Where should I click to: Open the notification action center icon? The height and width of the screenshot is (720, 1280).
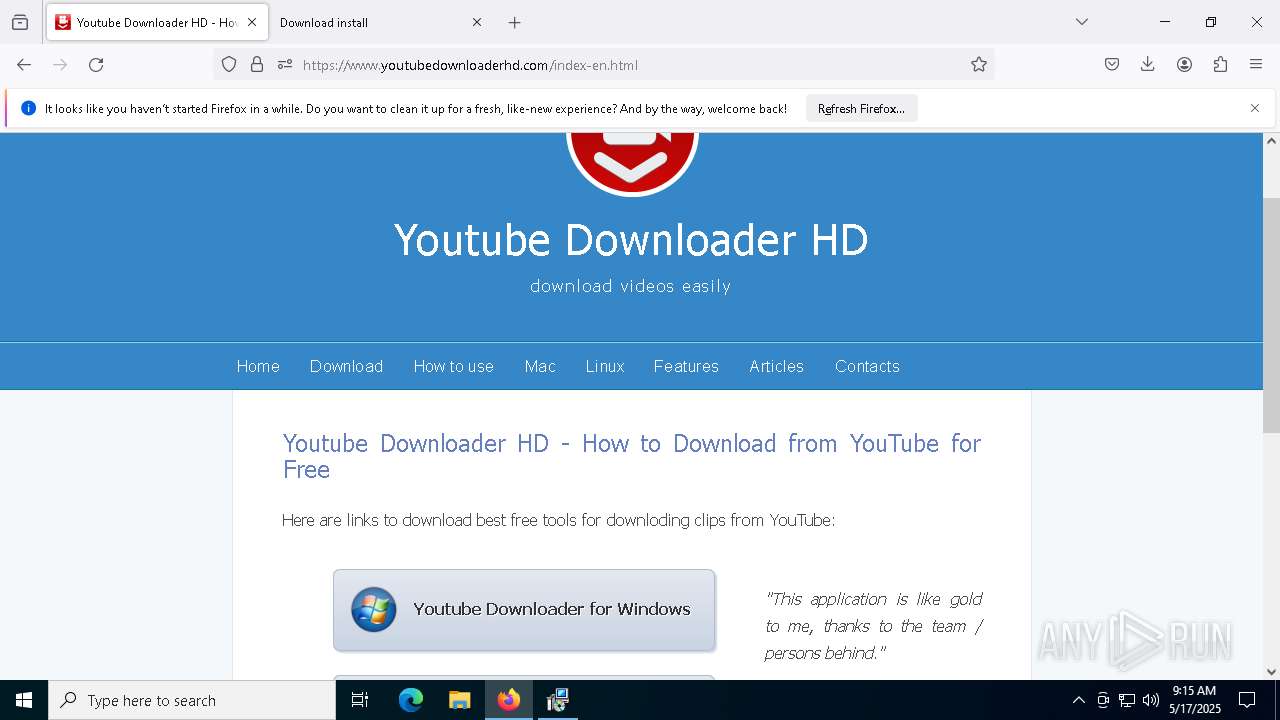(1247, 700)
